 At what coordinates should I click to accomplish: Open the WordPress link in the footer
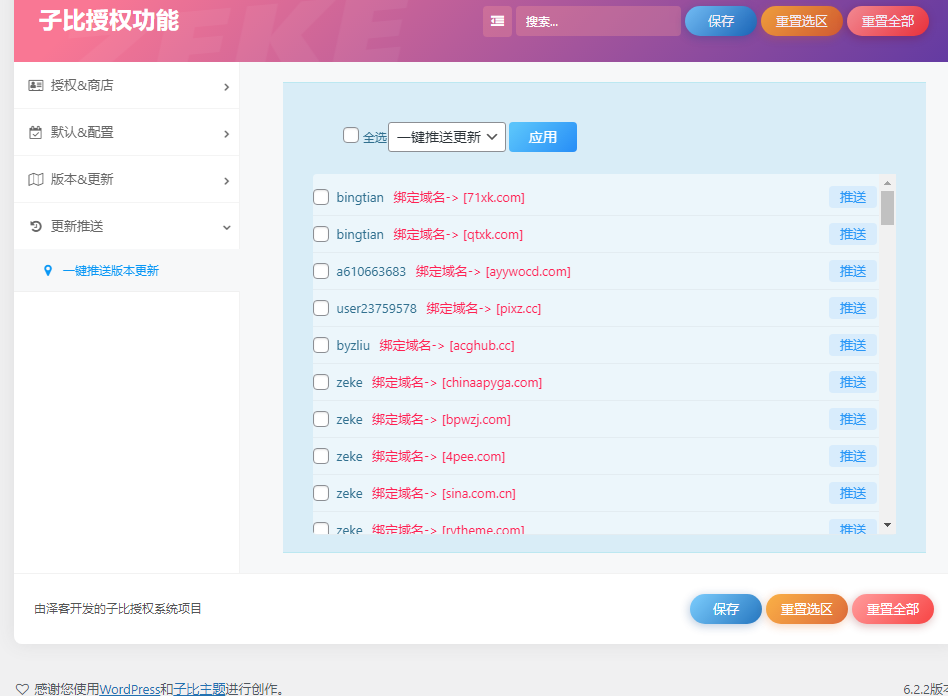(129, 688)
